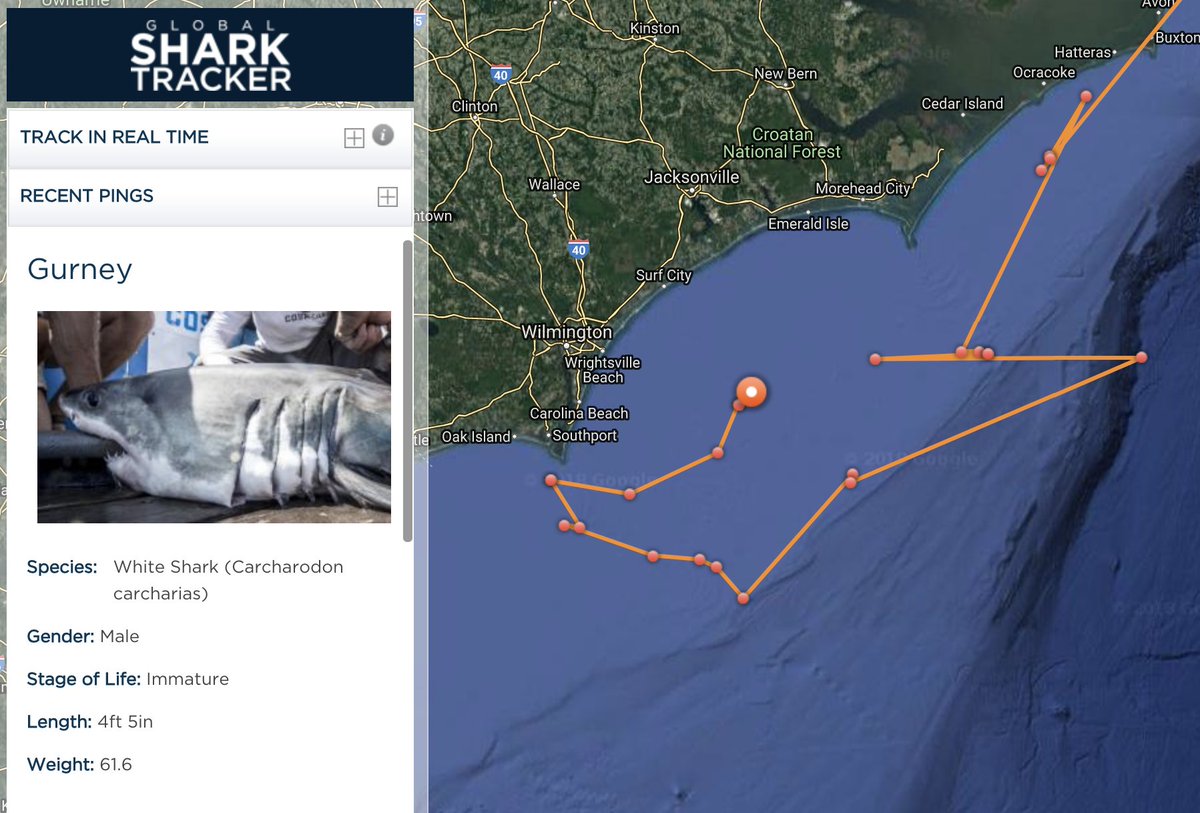Click the sidebar scrollbar

[x=407, y=390]
